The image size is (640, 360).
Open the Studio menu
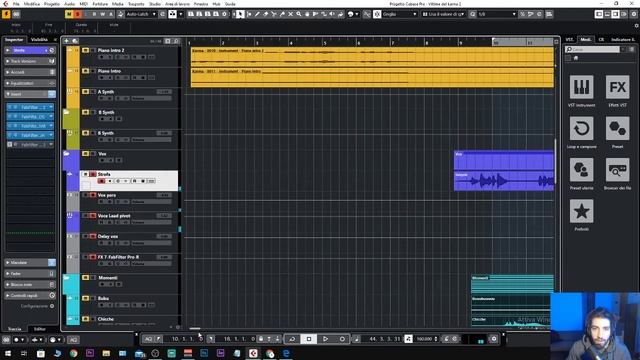[x=155, y=4]
